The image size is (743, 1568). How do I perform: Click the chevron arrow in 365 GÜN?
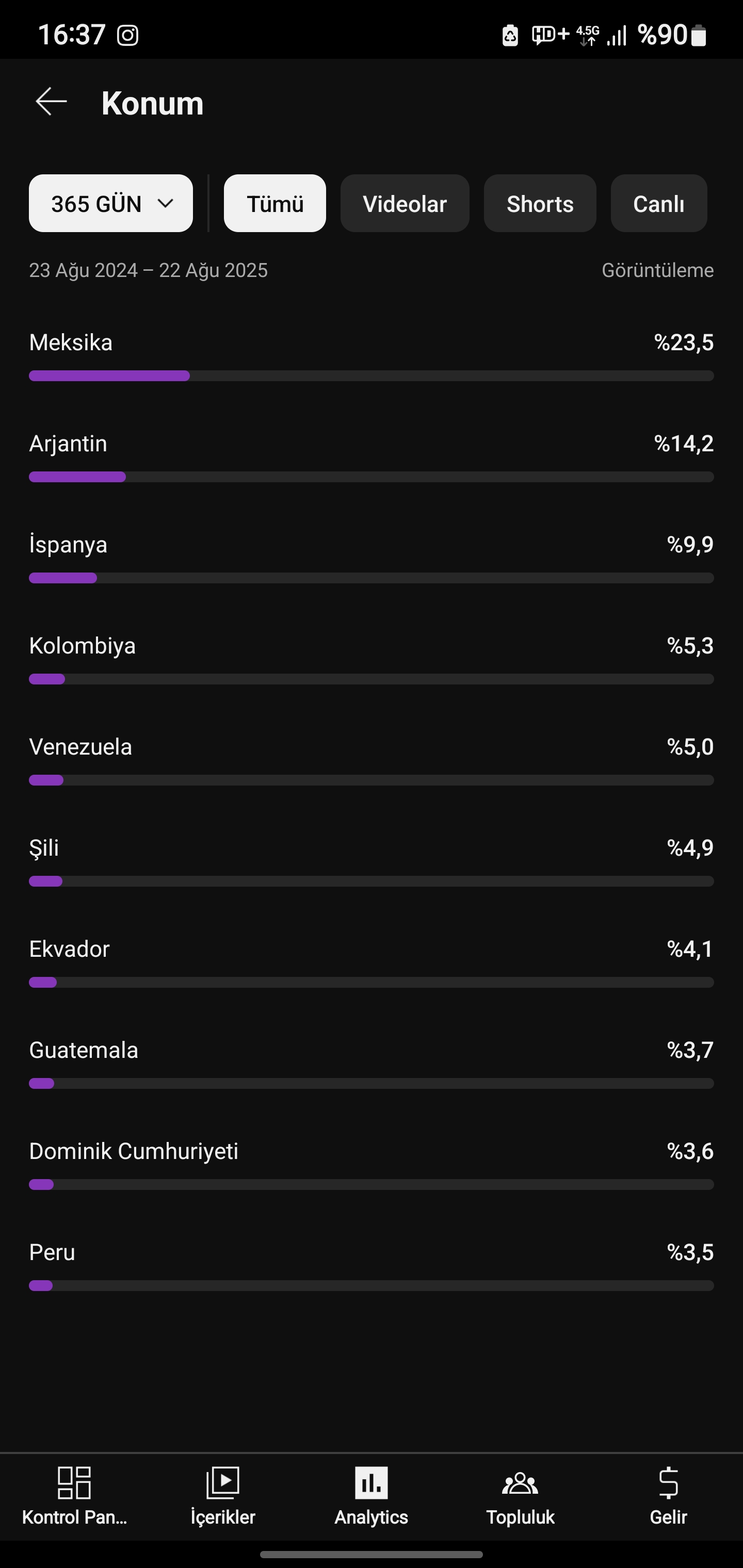pyautogui.click(x=166, y=203)
